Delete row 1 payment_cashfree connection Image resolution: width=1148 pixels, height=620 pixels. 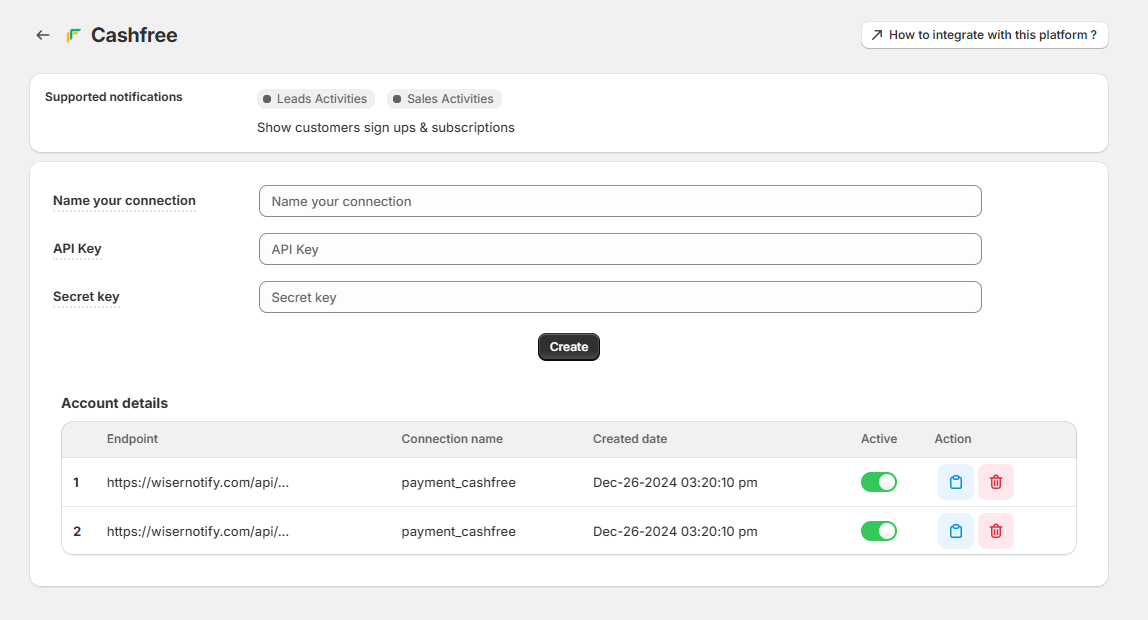[x=996, y=482]
